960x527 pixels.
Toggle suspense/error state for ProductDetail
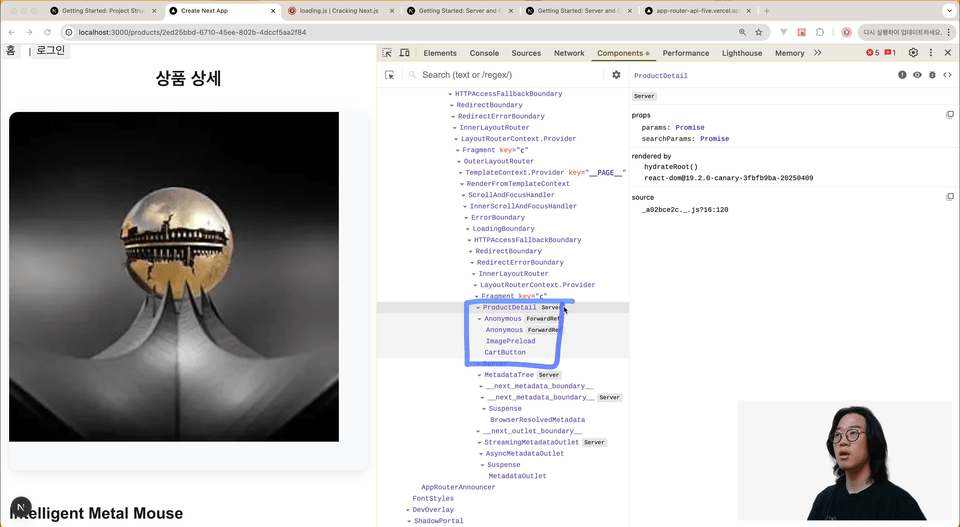(902, 75)
